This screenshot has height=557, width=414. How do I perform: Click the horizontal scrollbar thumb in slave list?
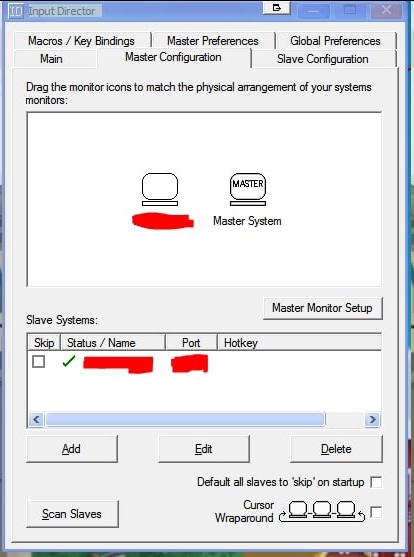[185, 420]
